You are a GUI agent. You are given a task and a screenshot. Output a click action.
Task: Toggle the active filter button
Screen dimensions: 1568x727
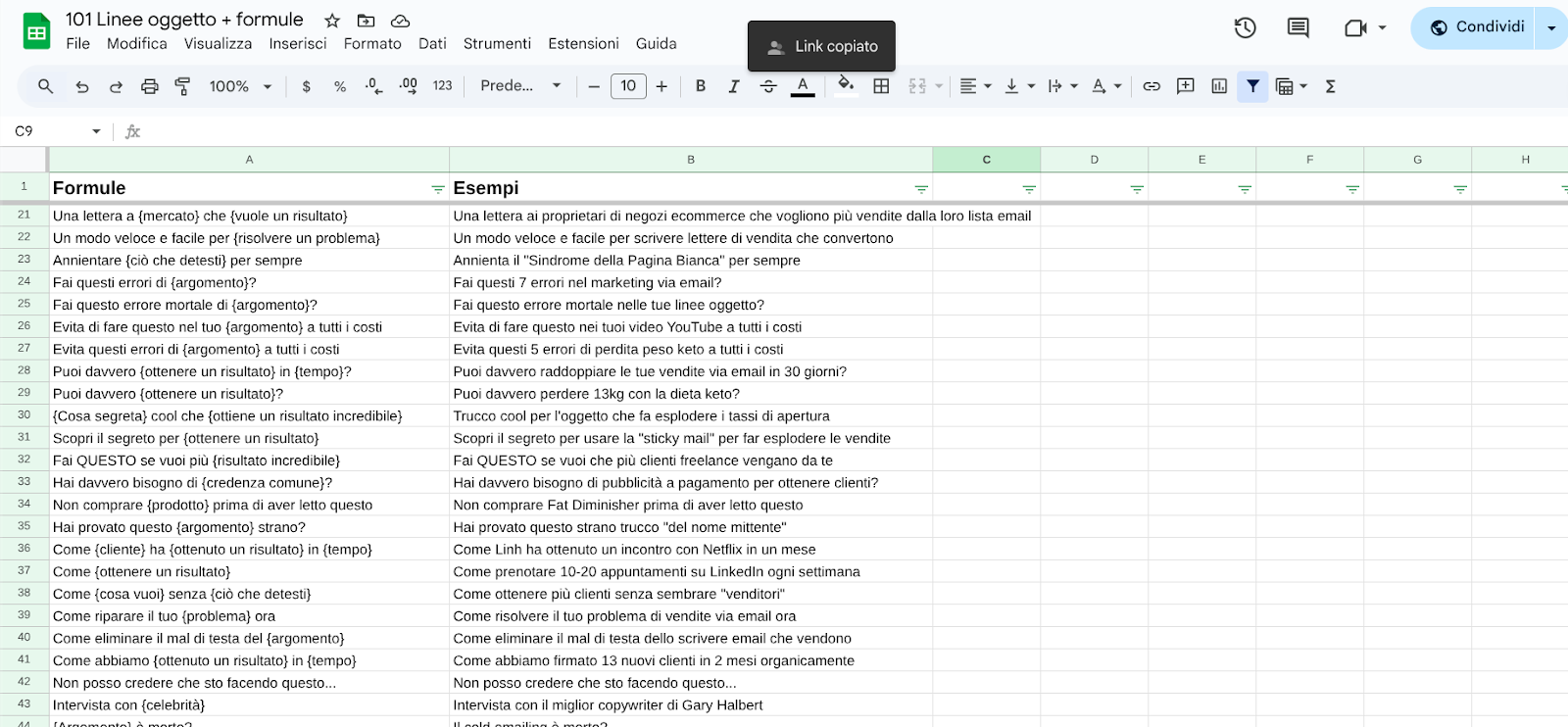tap(1252, 86)
